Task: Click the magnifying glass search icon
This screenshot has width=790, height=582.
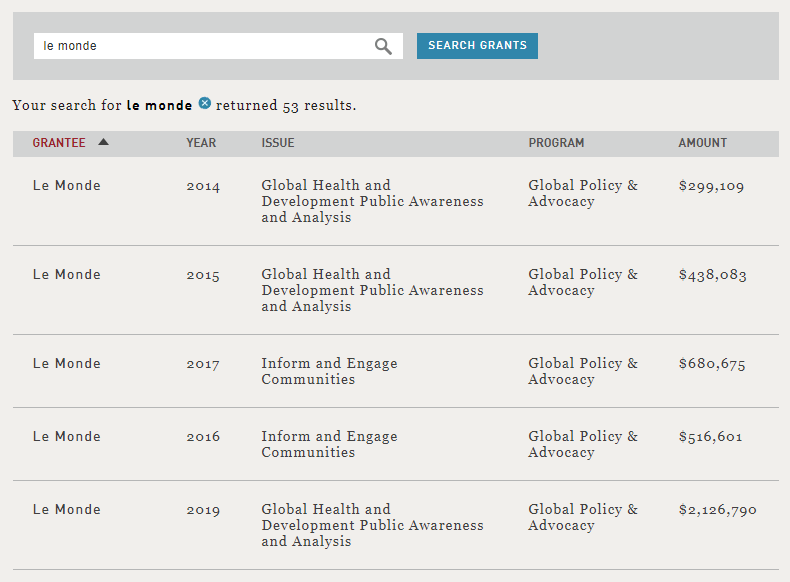Action: [383, 46]
